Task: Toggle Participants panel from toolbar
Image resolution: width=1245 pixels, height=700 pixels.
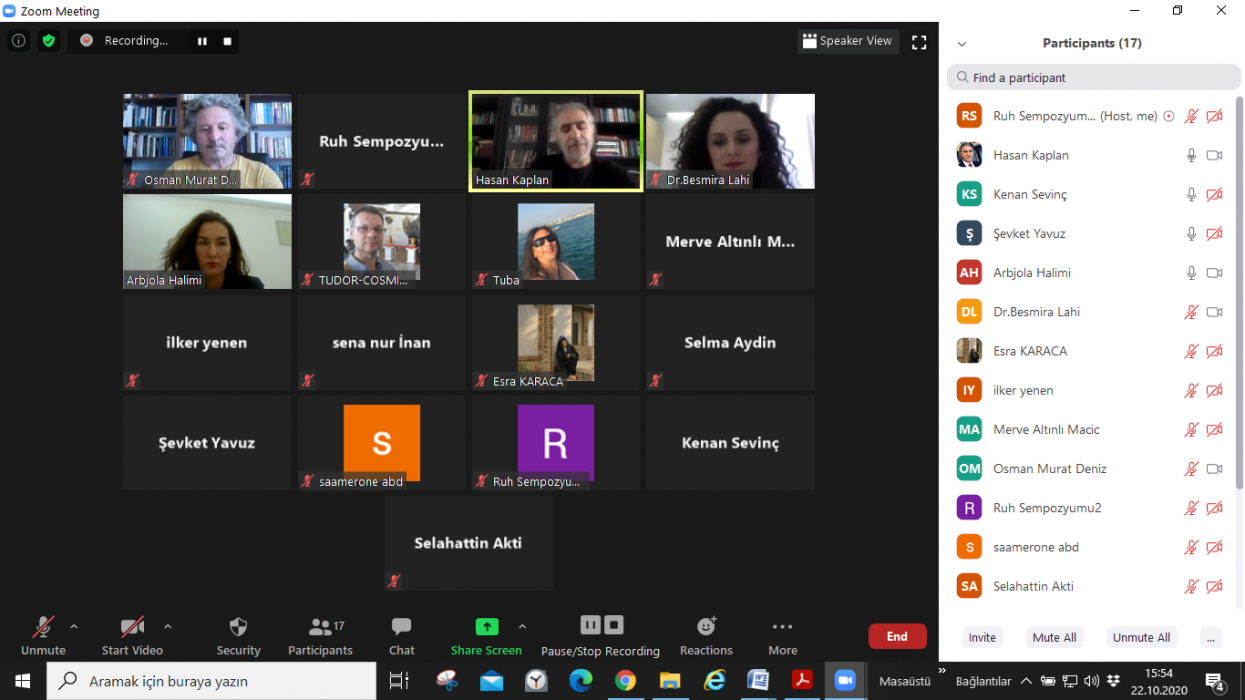Action: pyautogui.click(x=320, y=636)
